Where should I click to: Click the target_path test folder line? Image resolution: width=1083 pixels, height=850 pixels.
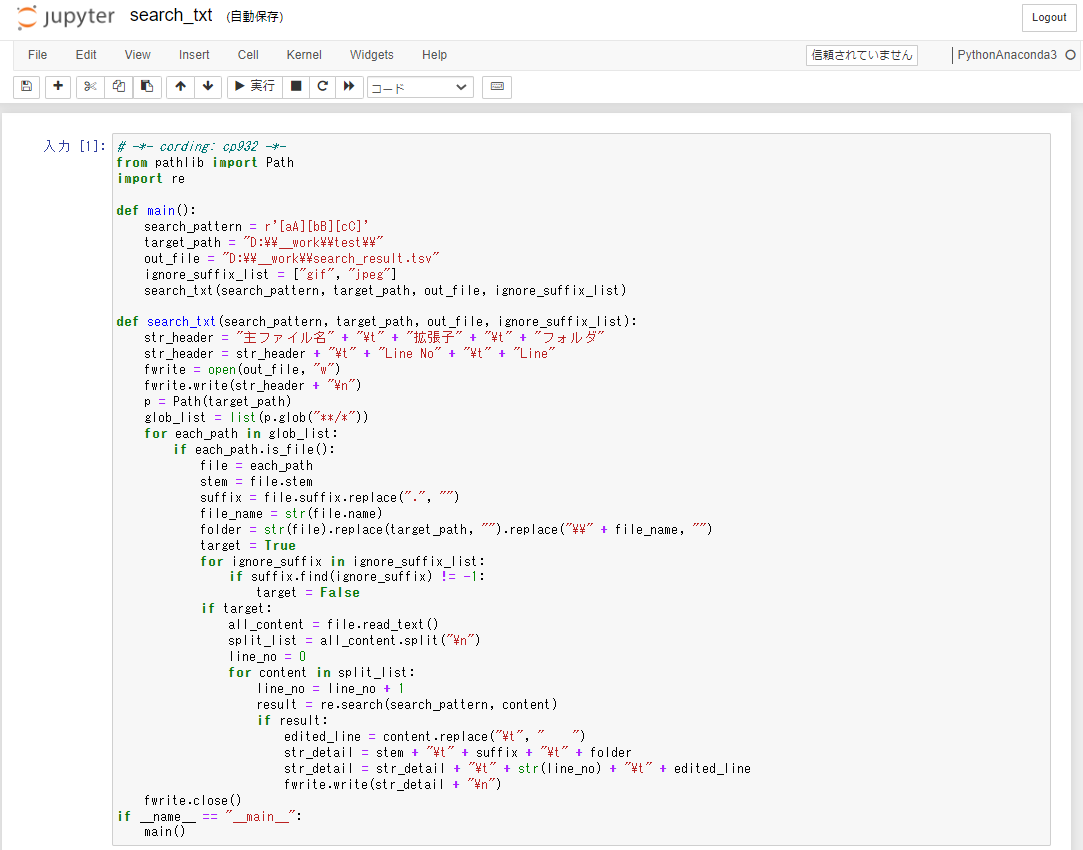point(263,242)
